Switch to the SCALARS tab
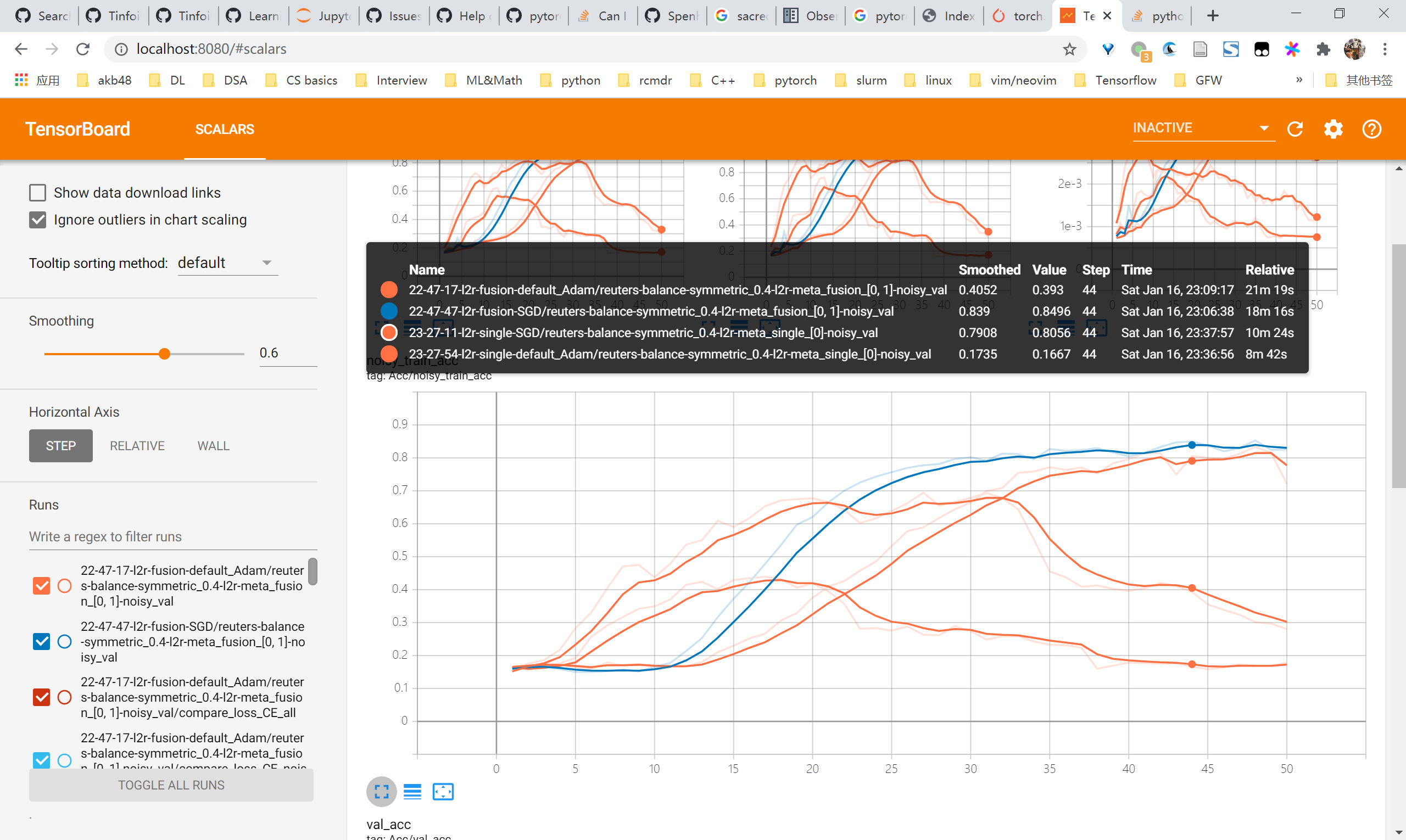1406x840 pixels. (x=225, y=129)
